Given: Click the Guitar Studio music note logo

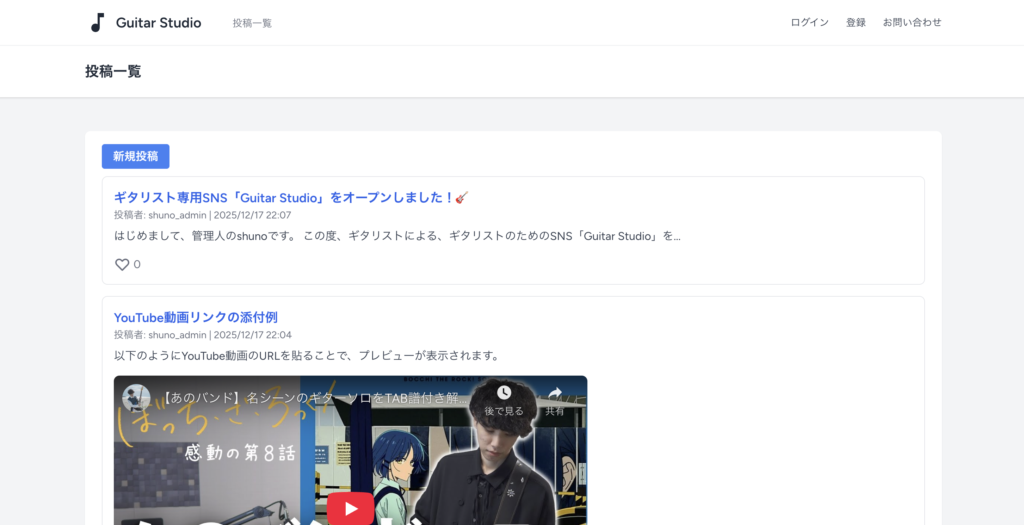Looking at the screenshot, I should tap(97, 22).
